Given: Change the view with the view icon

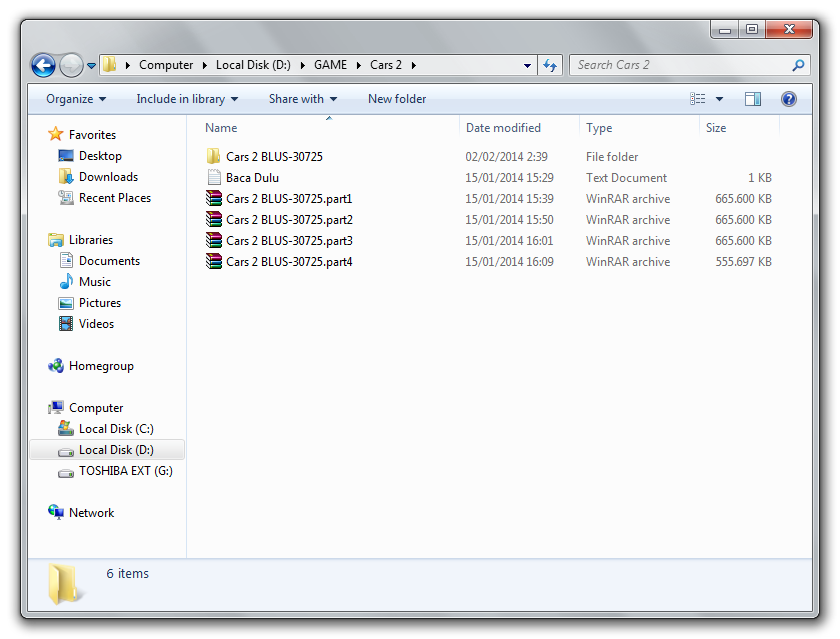Looking at the screenshot, I should click(x=698, y=99).
